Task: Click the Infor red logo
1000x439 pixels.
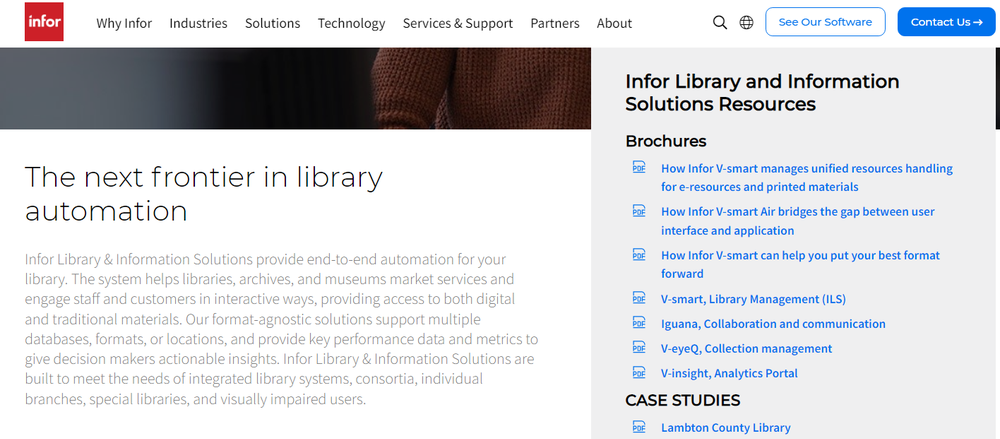Action: [x=44, y=22]
